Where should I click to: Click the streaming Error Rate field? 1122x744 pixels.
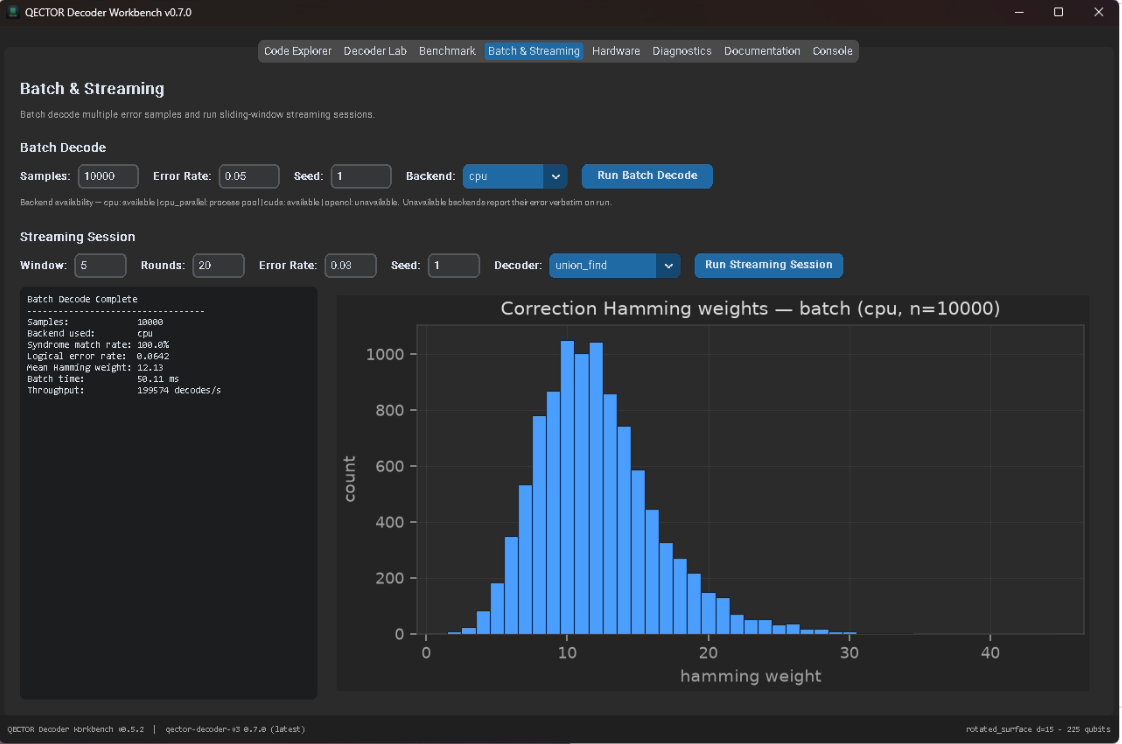click(351, 266)
